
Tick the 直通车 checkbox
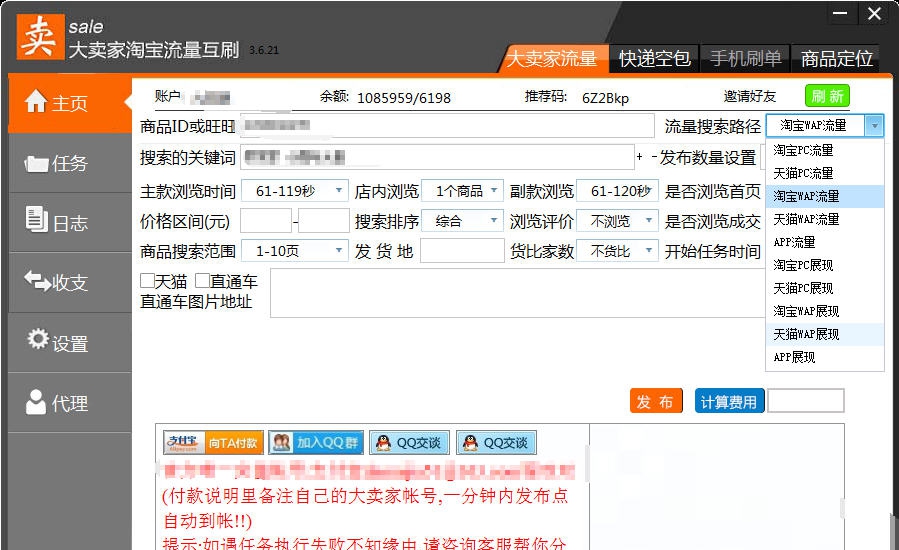202,281
